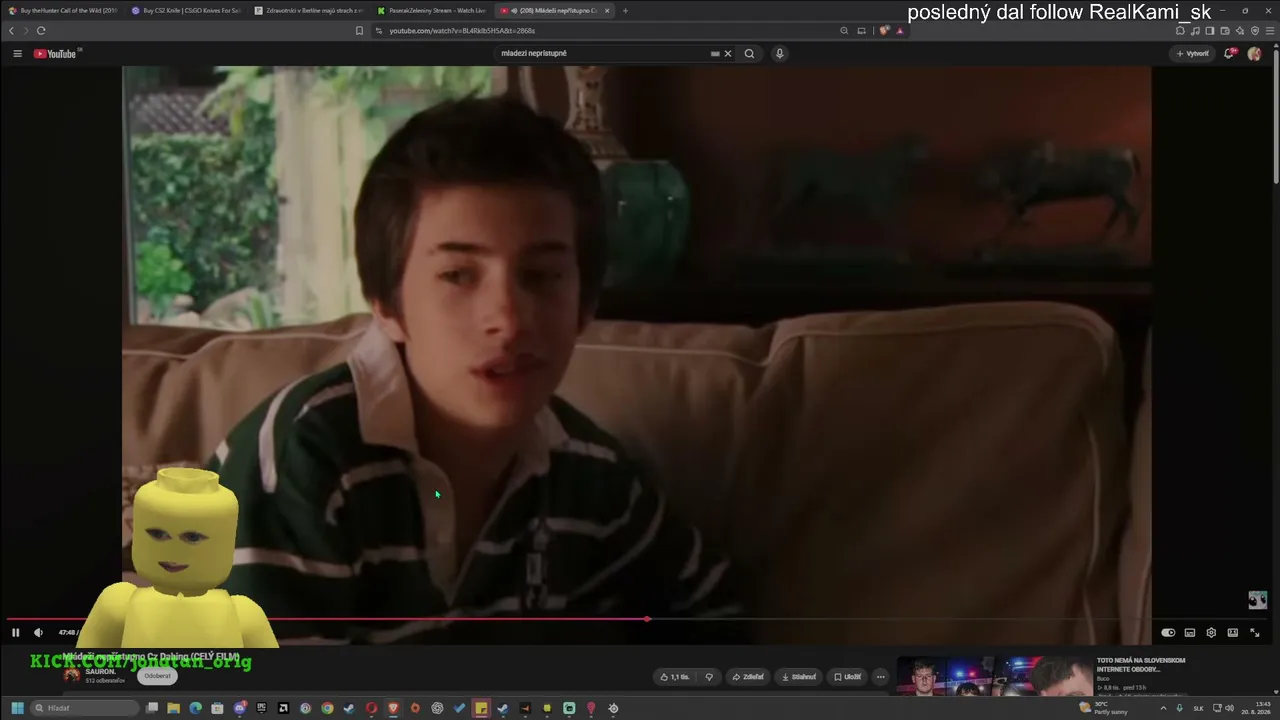Open the SAURON channel name link

pos(100,672)
